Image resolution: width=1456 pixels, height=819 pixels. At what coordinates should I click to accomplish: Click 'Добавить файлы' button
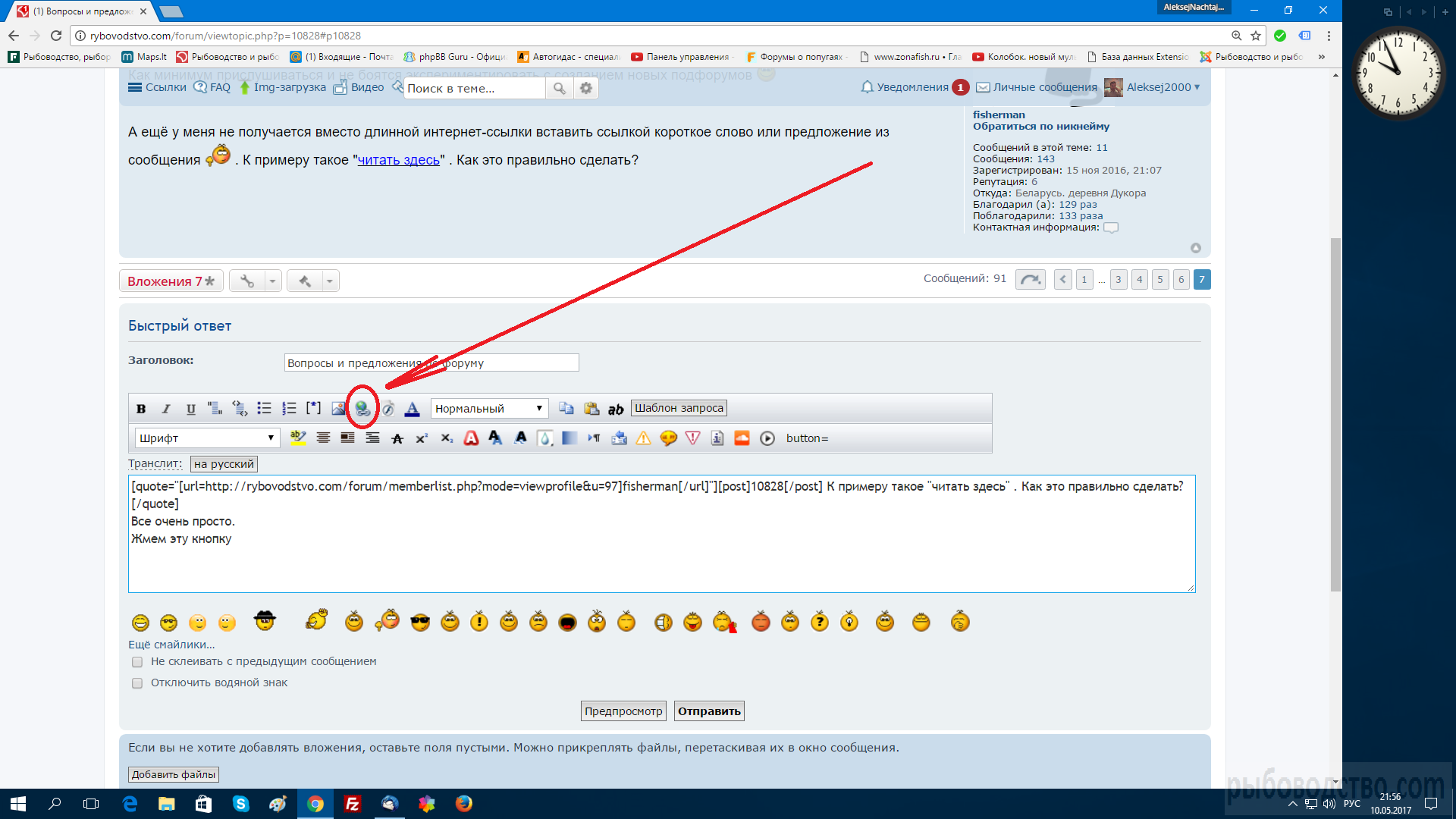[x=174, y=774]
